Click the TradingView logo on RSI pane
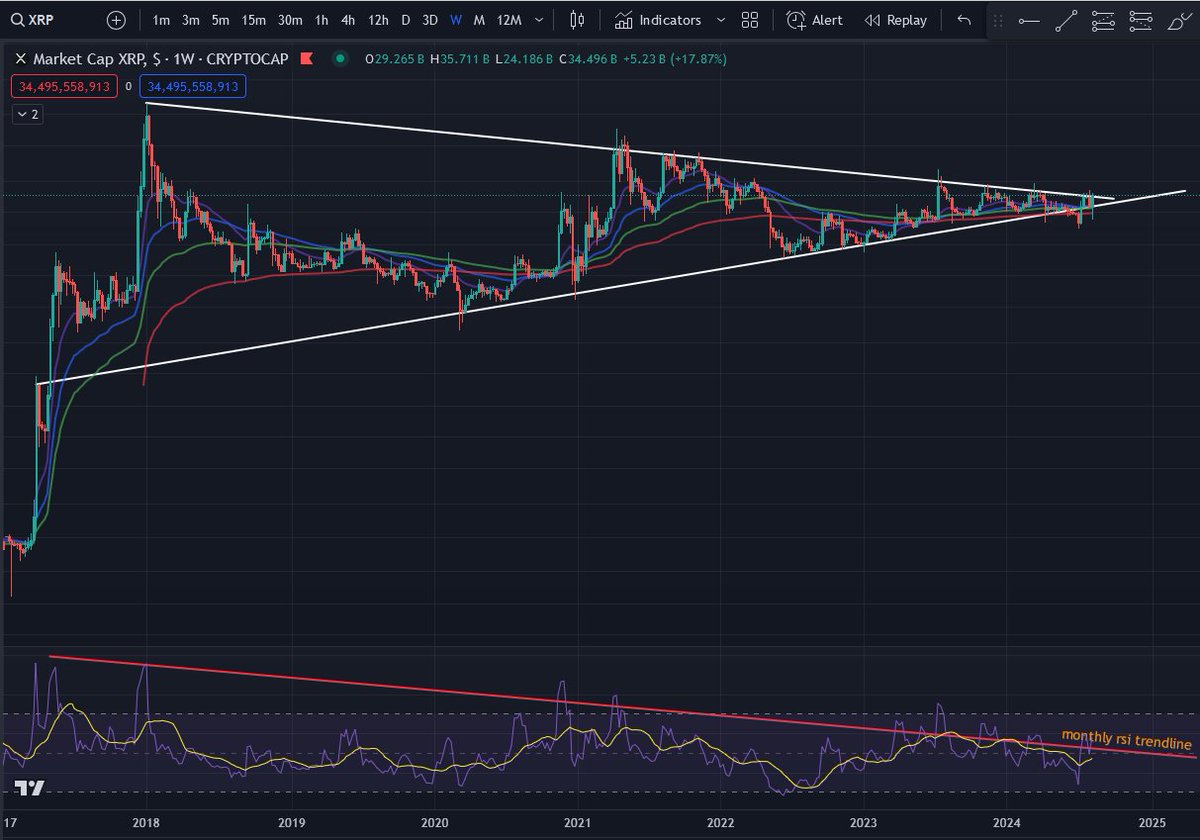1200x840 pixels. [x=30, y=789]
